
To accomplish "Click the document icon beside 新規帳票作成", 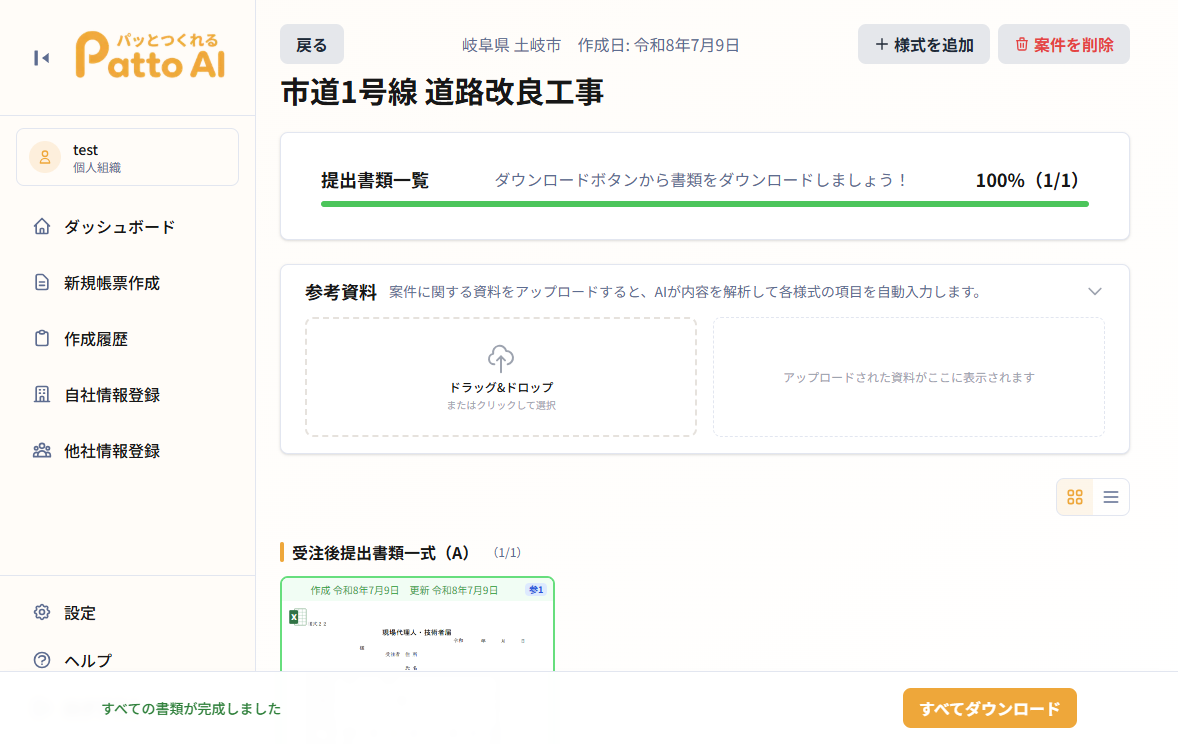I will [42, 283].
